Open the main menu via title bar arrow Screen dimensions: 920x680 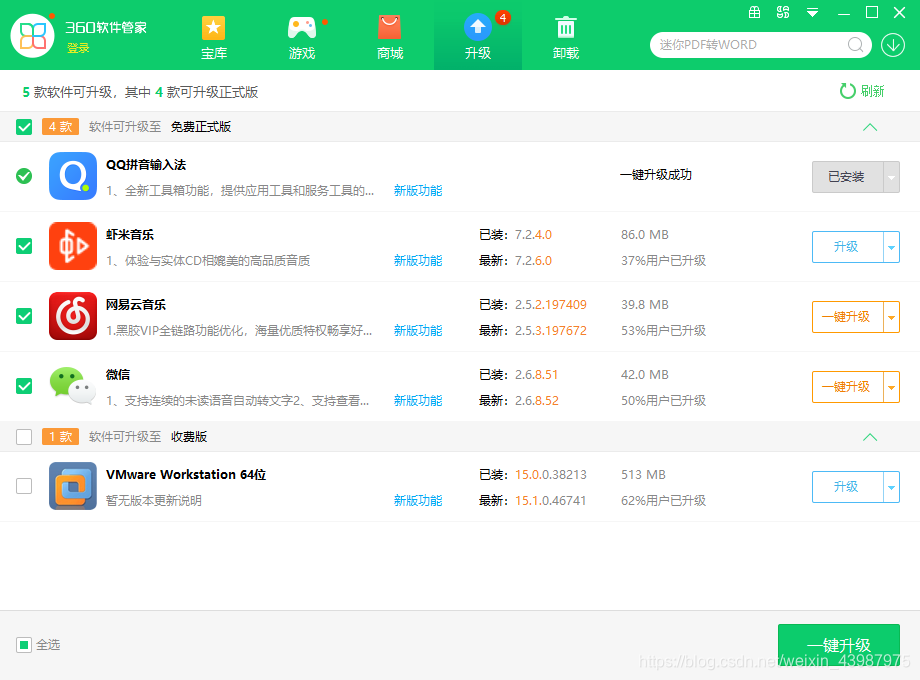(x=811, y=13)
